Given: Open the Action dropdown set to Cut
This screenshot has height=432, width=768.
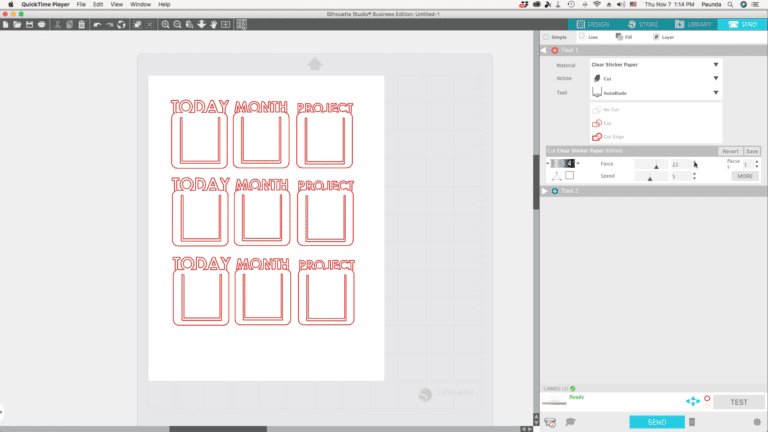Looking at the screenshot, I should [x=656, y=78].
